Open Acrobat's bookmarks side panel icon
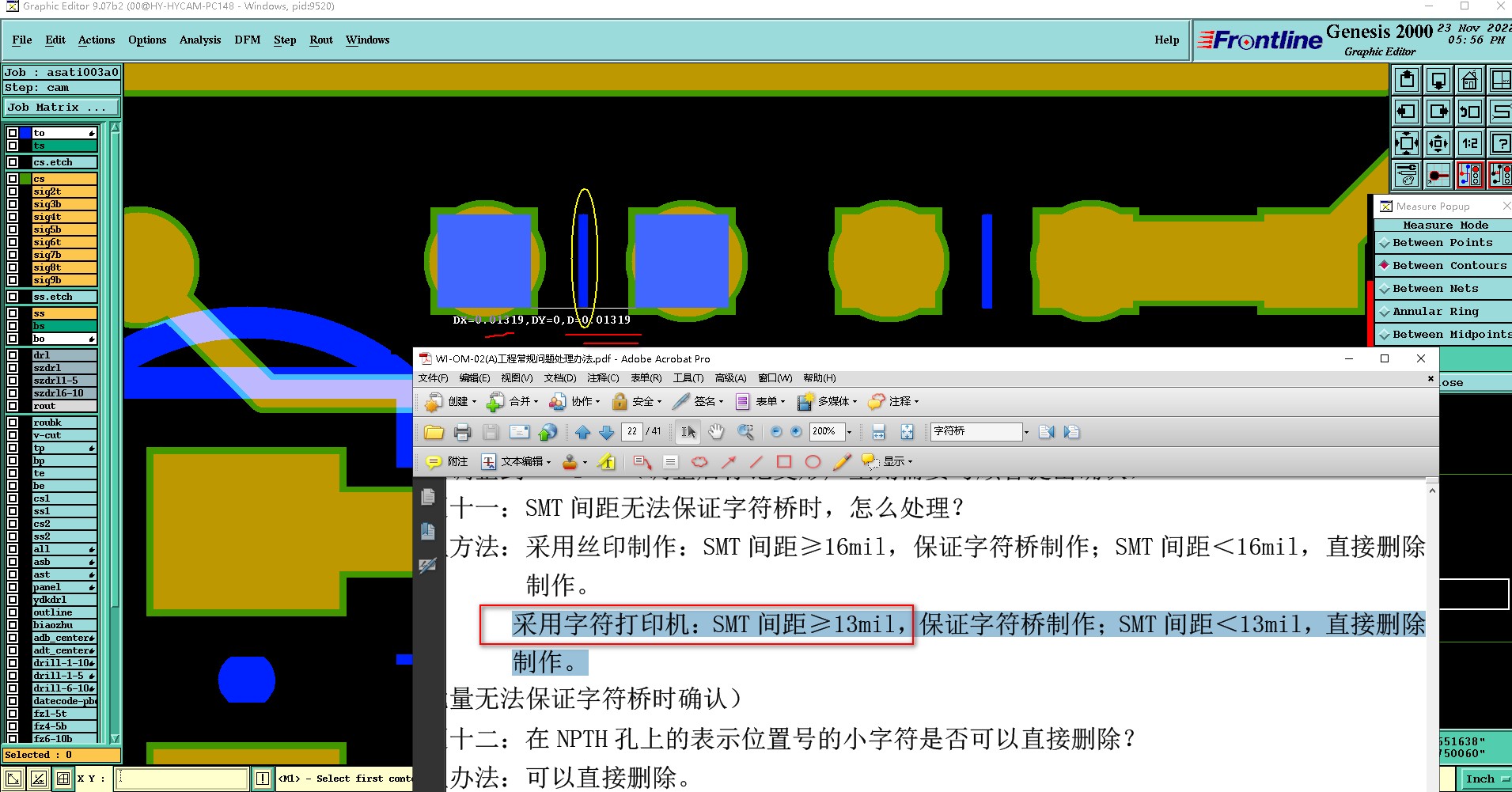Image resolution: width=1512 pixels, height=792 pixels. coord(428,531)
